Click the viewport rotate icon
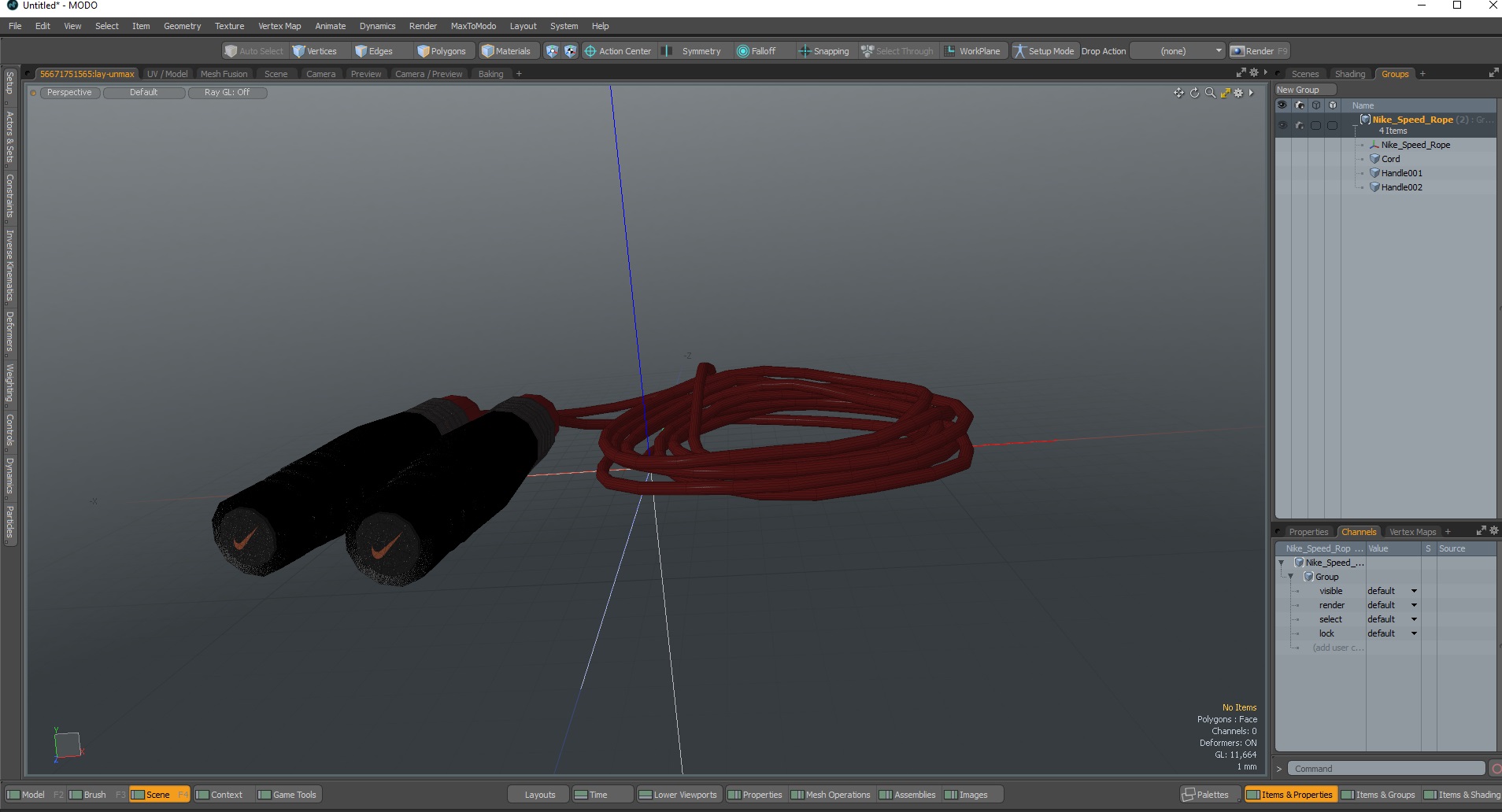1502x812 pixels. tap(1194, 93)
